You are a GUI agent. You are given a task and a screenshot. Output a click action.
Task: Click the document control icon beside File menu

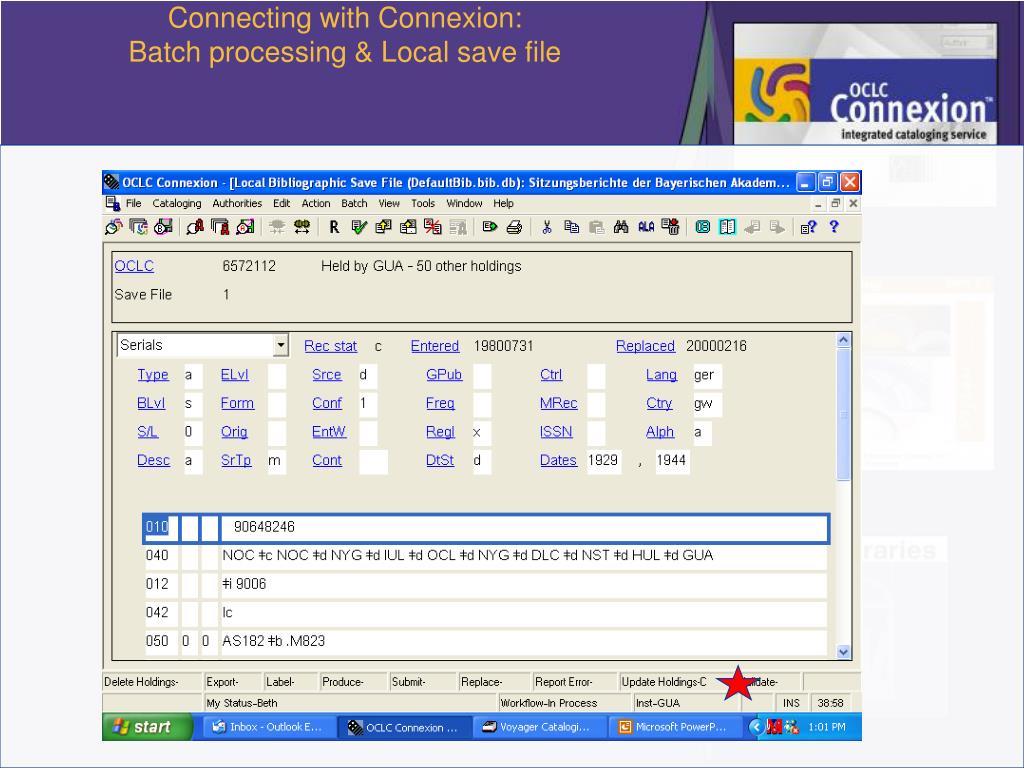(112, 203)
